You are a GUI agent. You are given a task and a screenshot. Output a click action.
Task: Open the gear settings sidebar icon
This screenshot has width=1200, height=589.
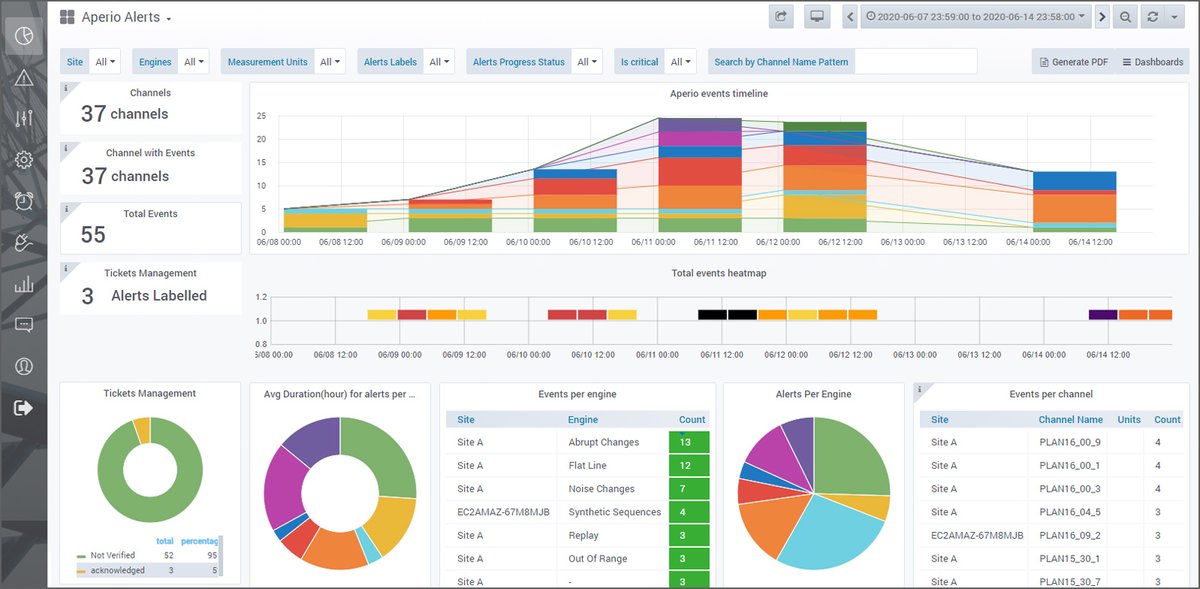(24, 160)
